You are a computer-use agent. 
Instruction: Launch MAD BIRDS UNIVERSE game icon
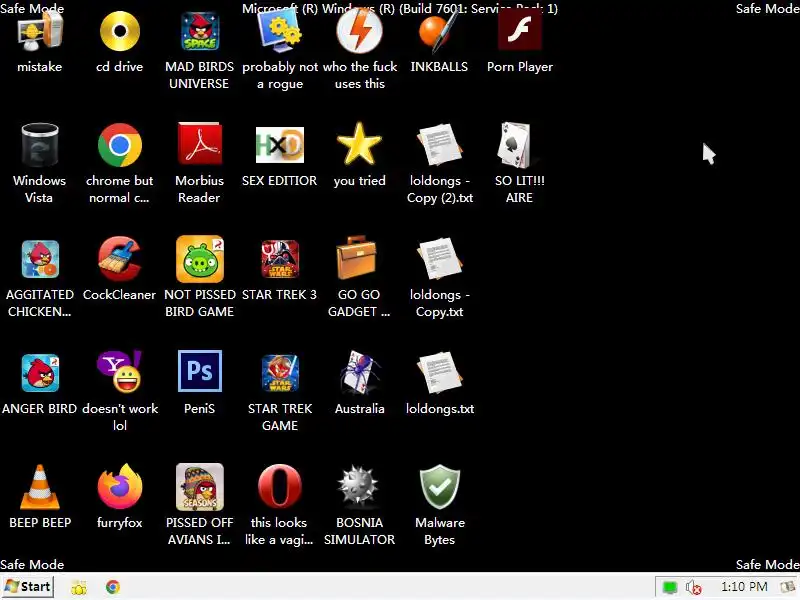coord(199,32)
